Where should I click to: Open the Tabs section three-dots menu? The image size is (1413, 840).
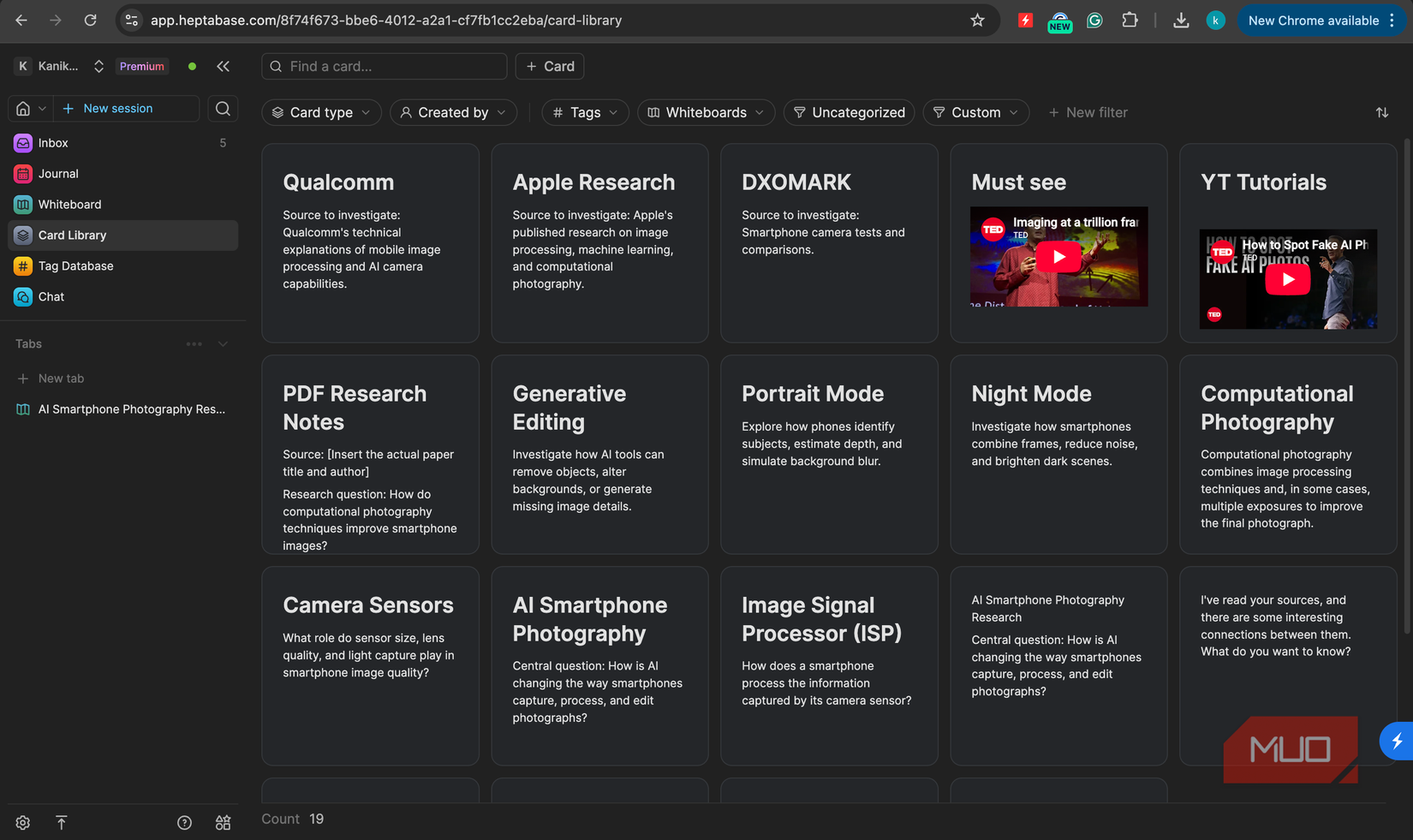194,344
